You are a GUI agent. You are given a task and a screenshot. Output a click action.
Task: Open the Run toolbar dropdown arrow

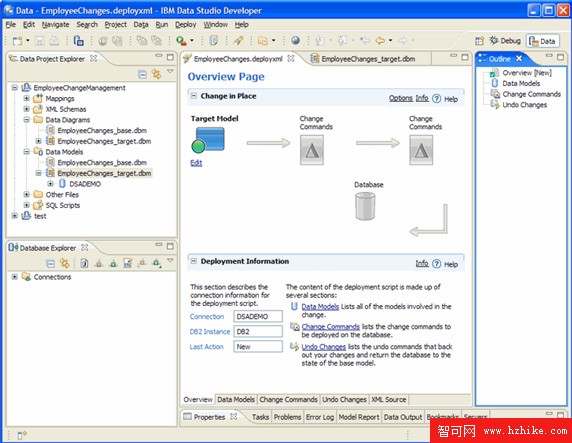coord(192,41)
